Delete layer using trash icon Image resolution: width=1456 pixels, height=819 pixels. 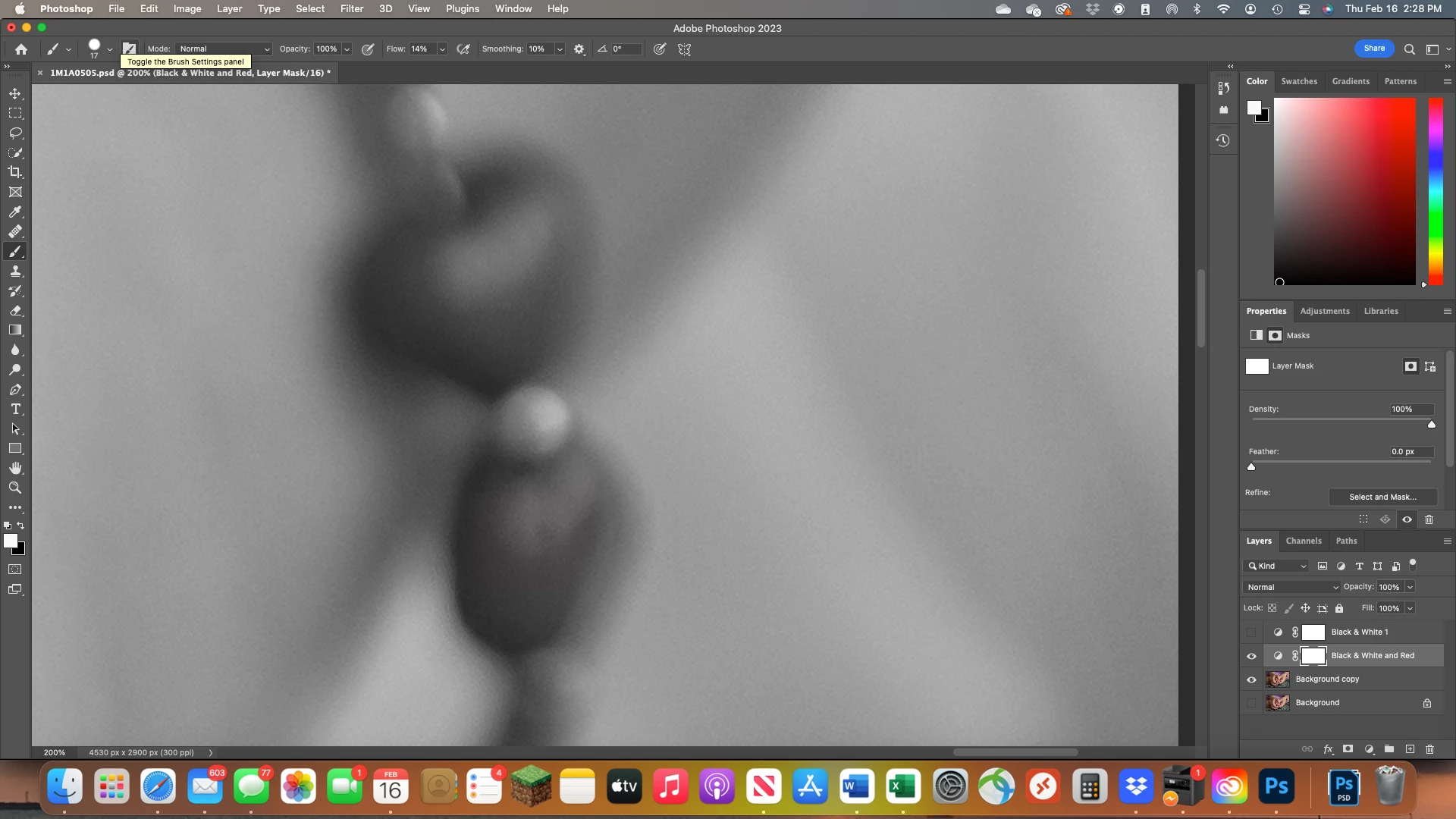[x=1429, y=749]
